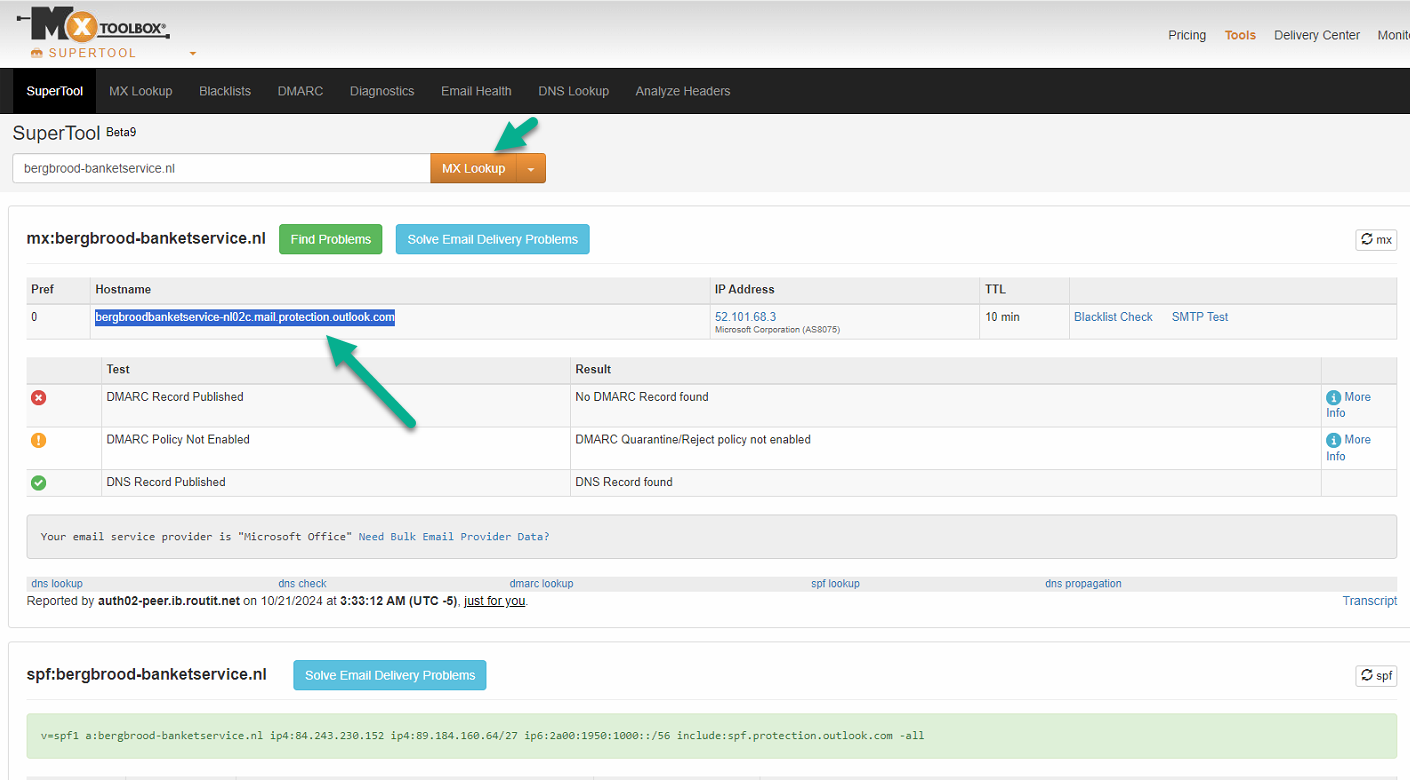This screenshot has height=780, width=1410.
Task: Open More Info for DMARC Policy Not Enabled
Action: pos(1348,448)
